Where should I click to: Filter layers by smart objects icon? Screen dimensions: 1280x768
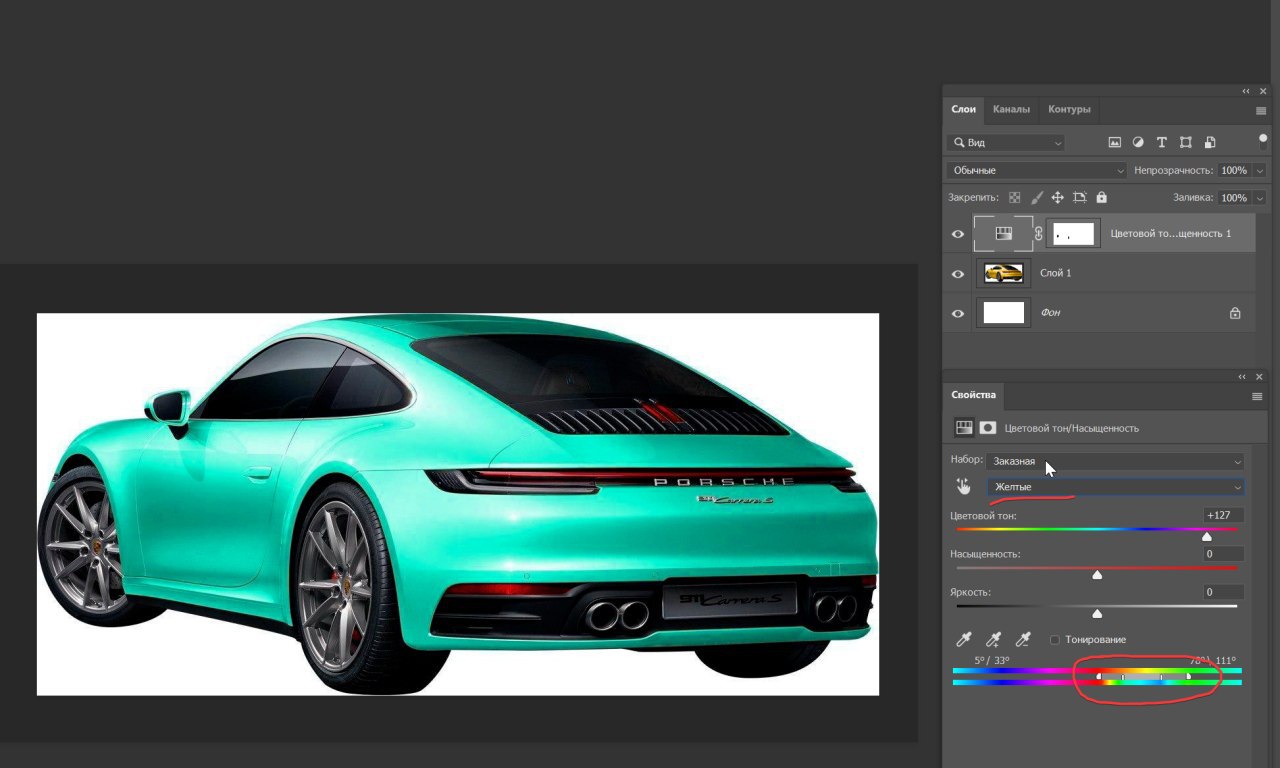[1210, 143]
